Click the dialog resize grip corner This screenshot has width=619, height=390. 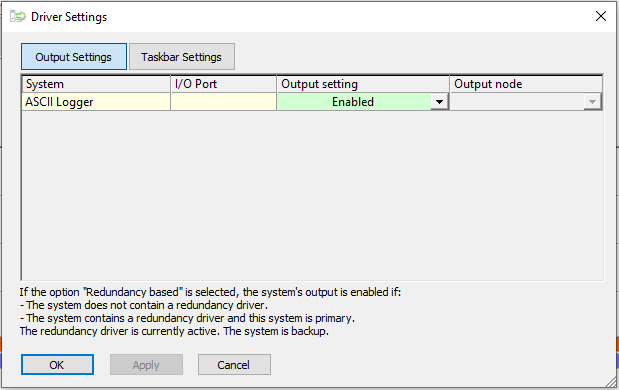[x=611, y=381]
